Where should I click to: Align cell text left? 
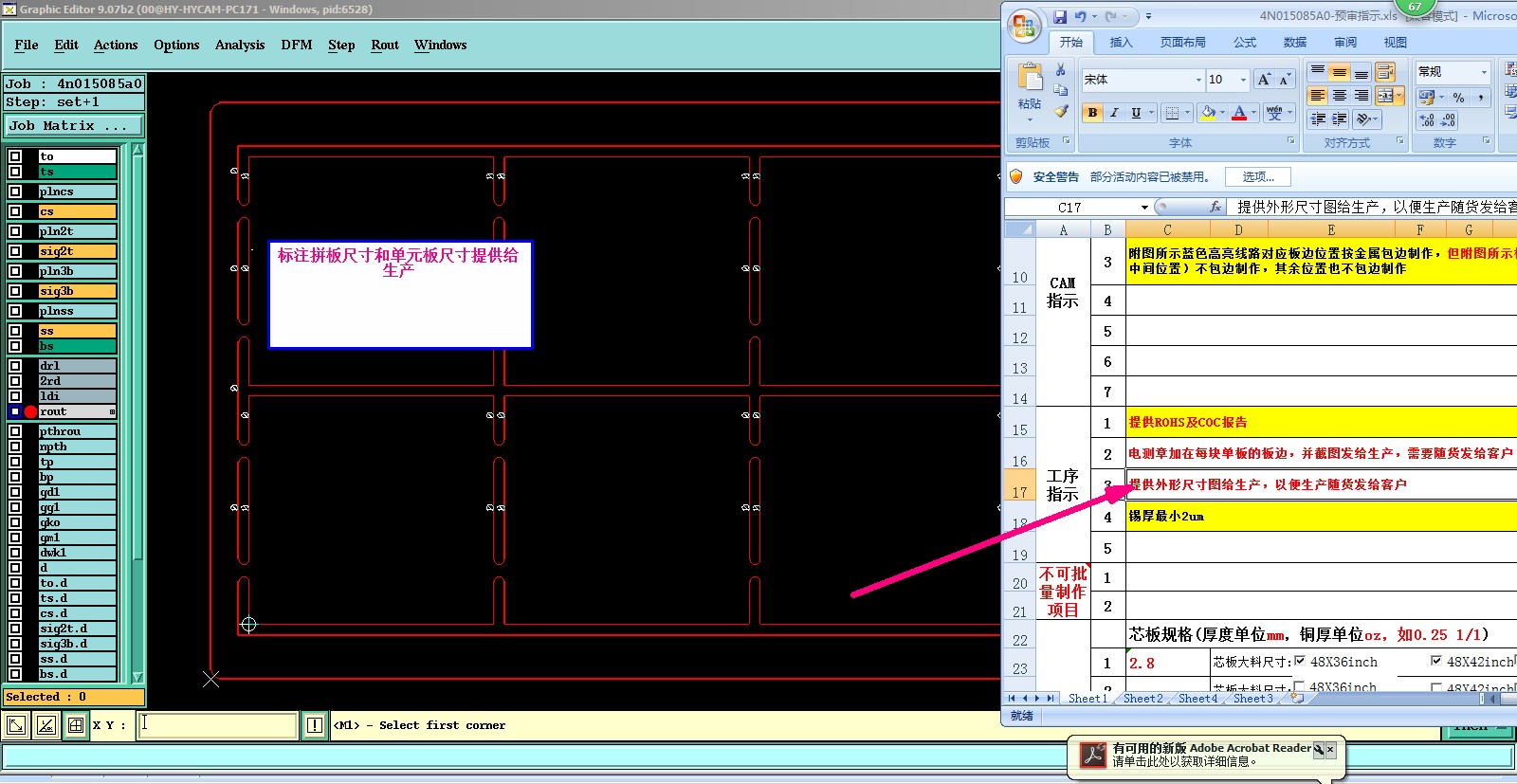pos(1318,96)
